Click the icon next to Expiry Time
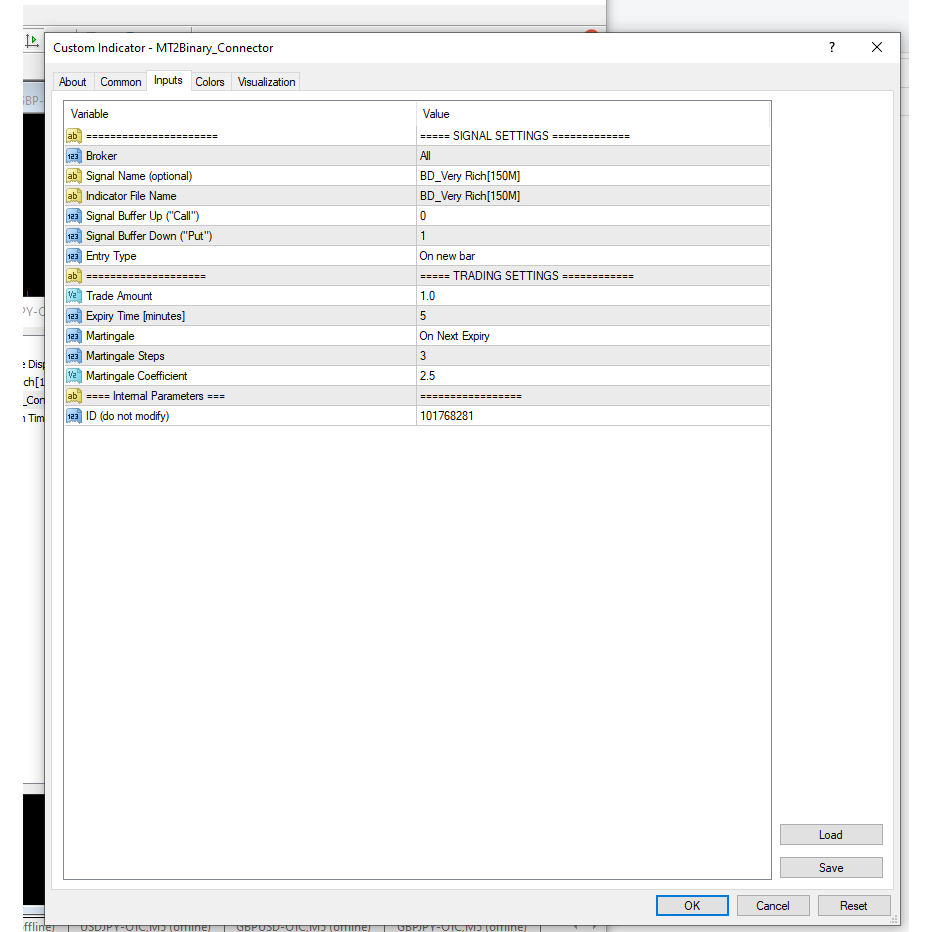932x932 pixels. coord(73,316)
